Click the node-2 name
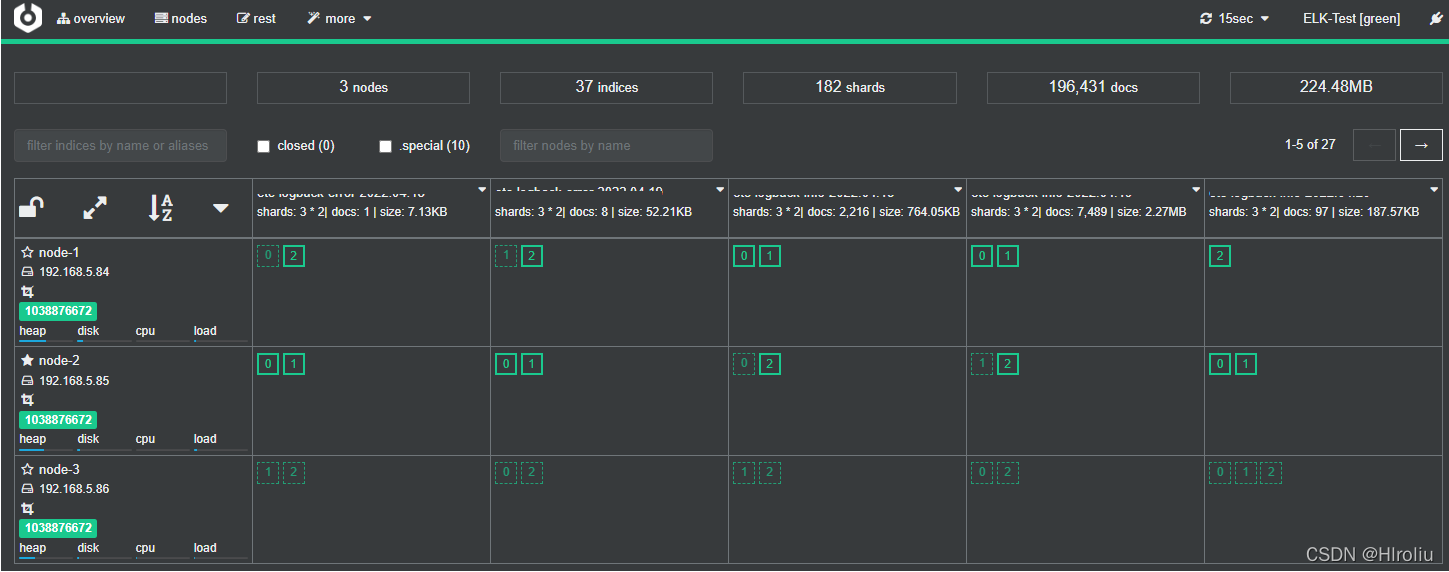This screenshot has width=1449, height=572. click(59, 361)
